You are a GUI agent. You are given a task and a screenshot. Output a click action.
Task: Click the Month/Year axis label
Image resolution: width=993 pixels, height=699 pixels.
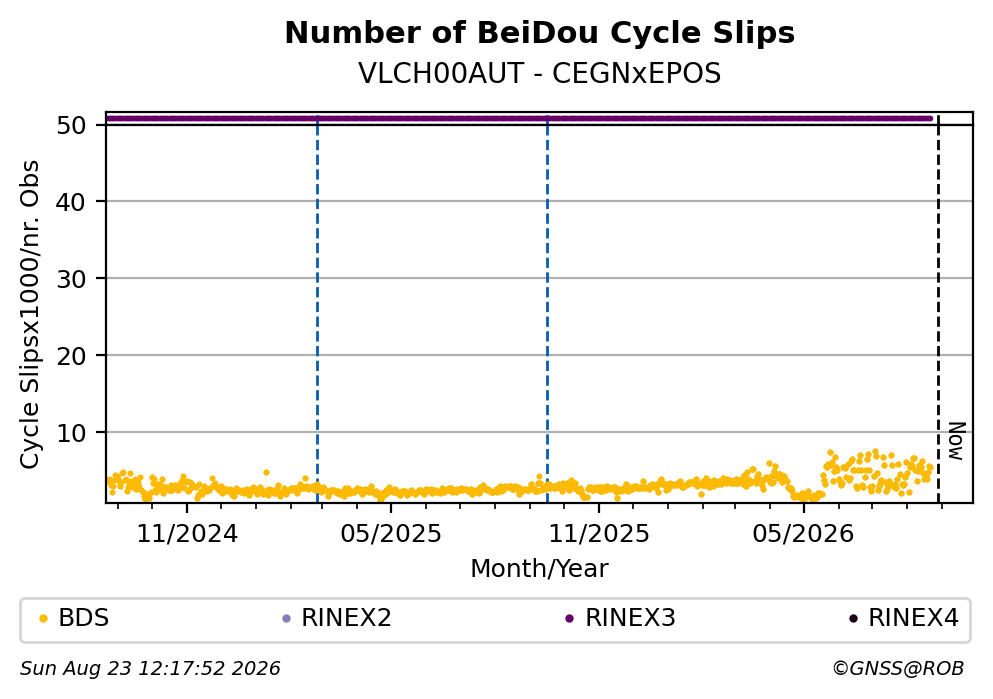pos(540,569)
